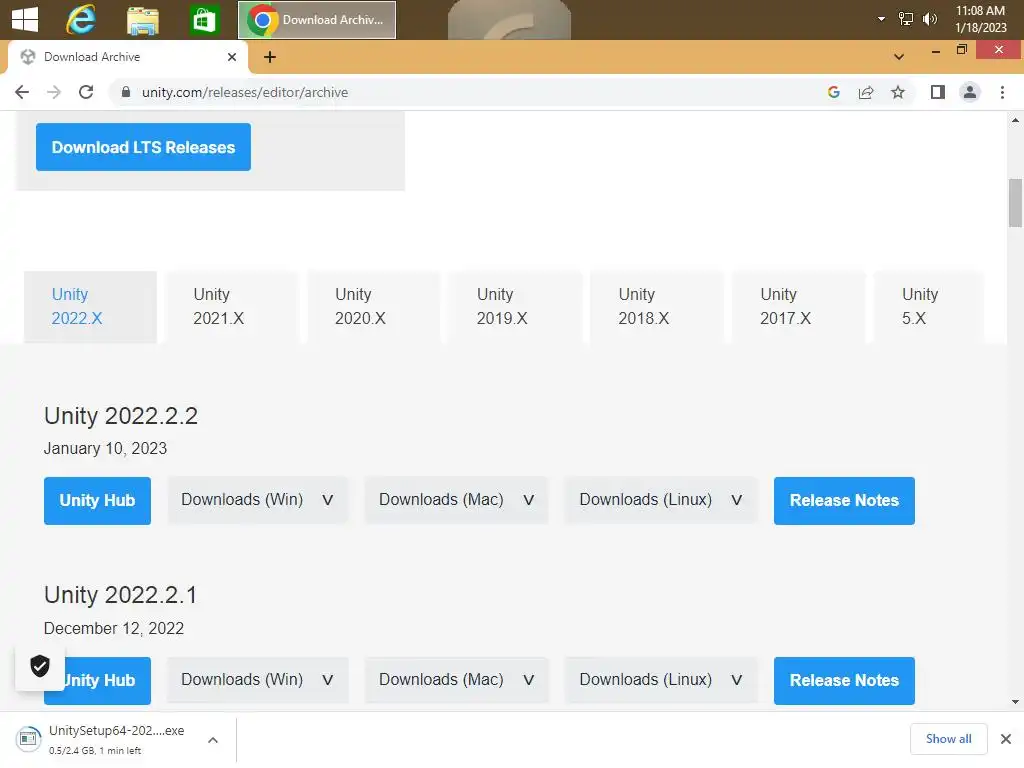This screenshot has width=1024, height=768.
Task: Expand Downloads (Linux) for Unity 2022.2.1
Action: pos(660,680)
